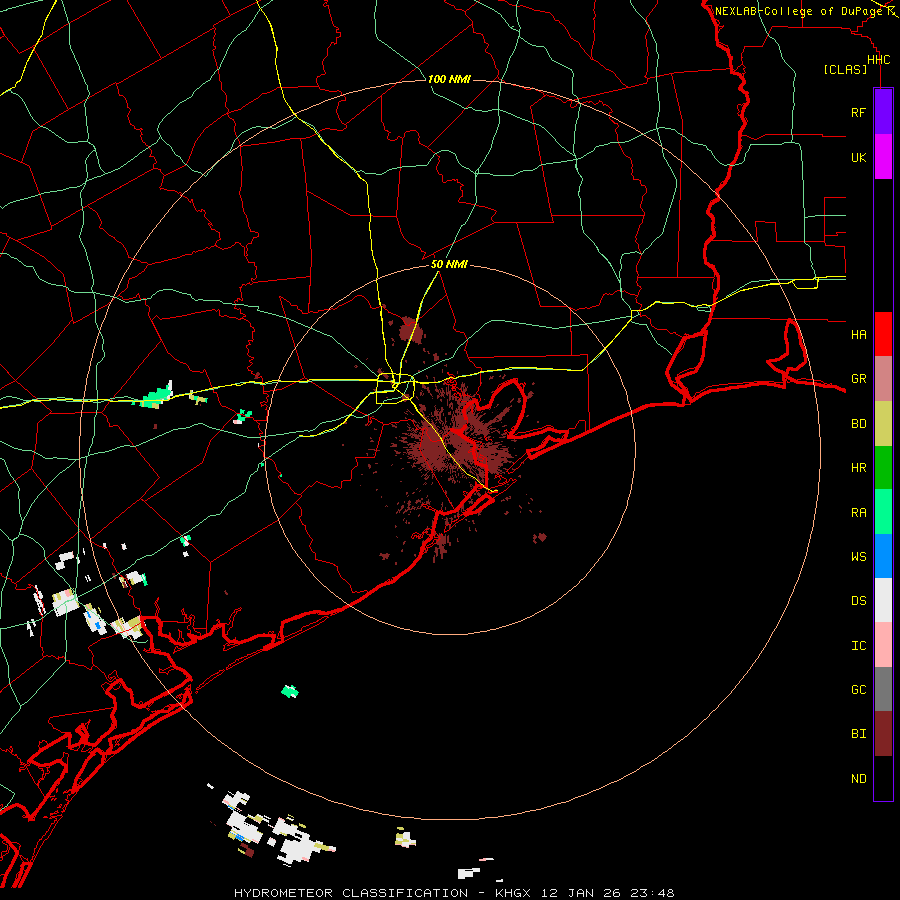This screenshot has width=900, height=900.
Task: Click the HR legend label
Action: coord(858,468)
